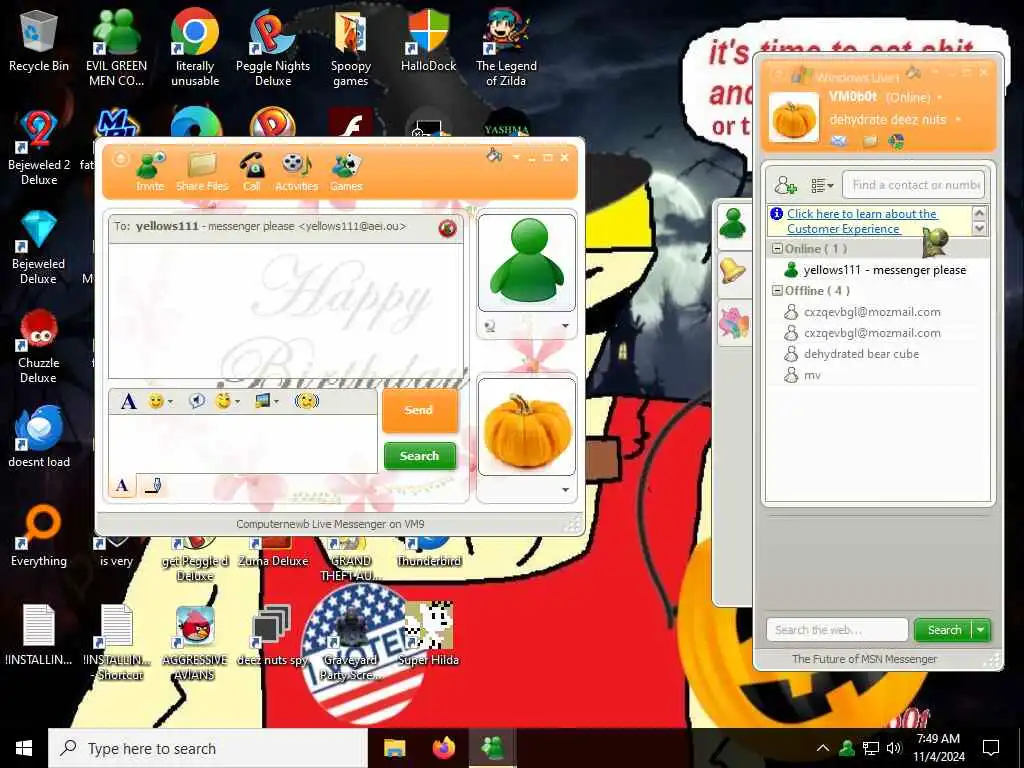The height and width of the screenshot is (768, 1024).
Task: Click the webcam icon under contact picture
Action: [x=490, y=326]
